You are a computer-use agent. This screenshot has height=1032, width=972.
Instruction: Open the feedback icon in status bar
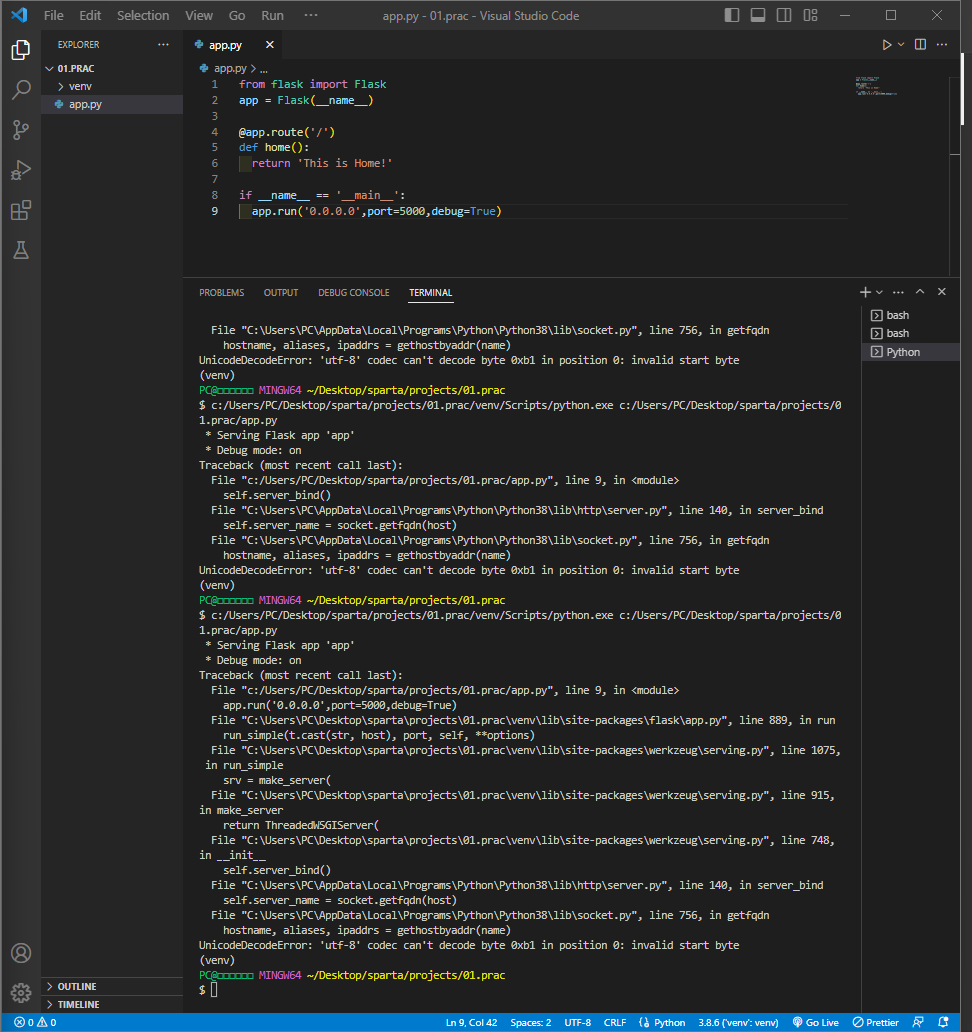click(x=918, y=1022)
